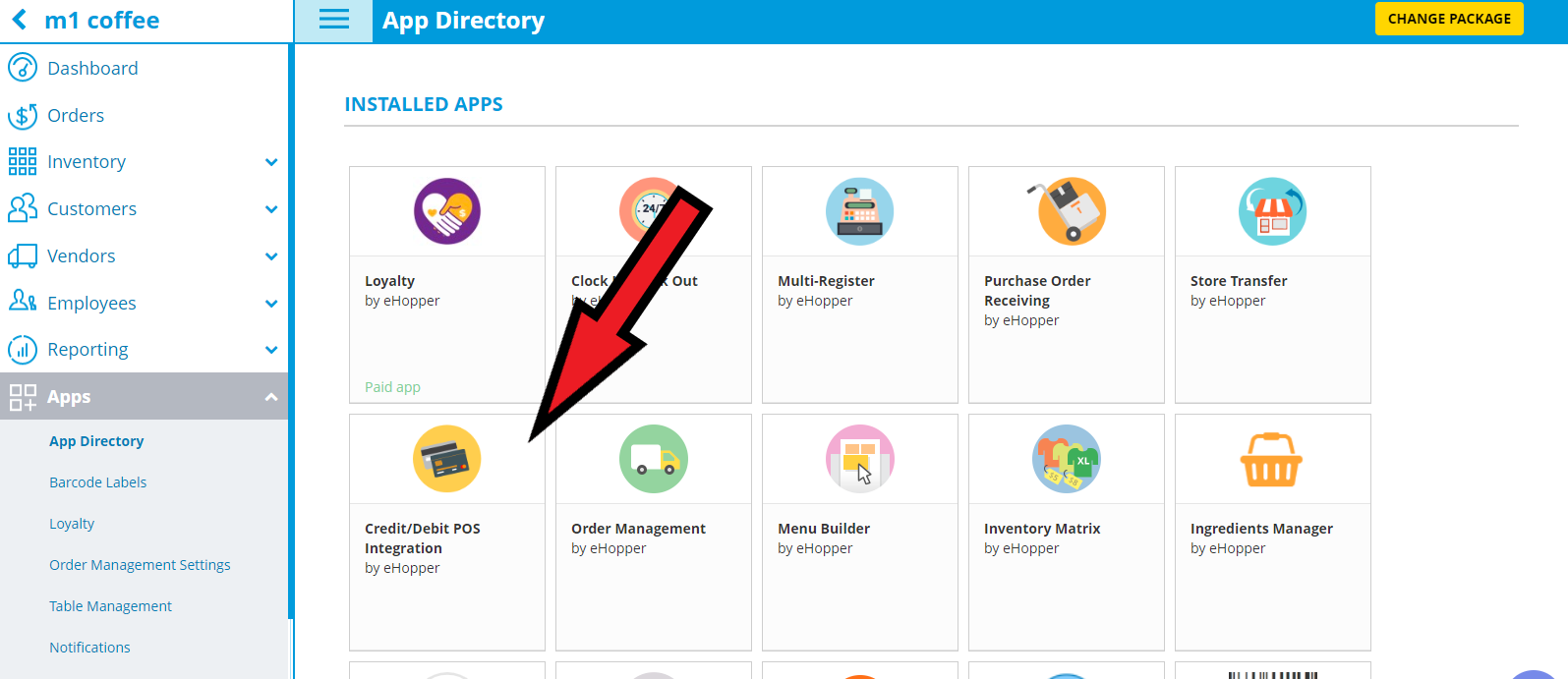Expand the Employees submenu chevron

coord(271,304)
